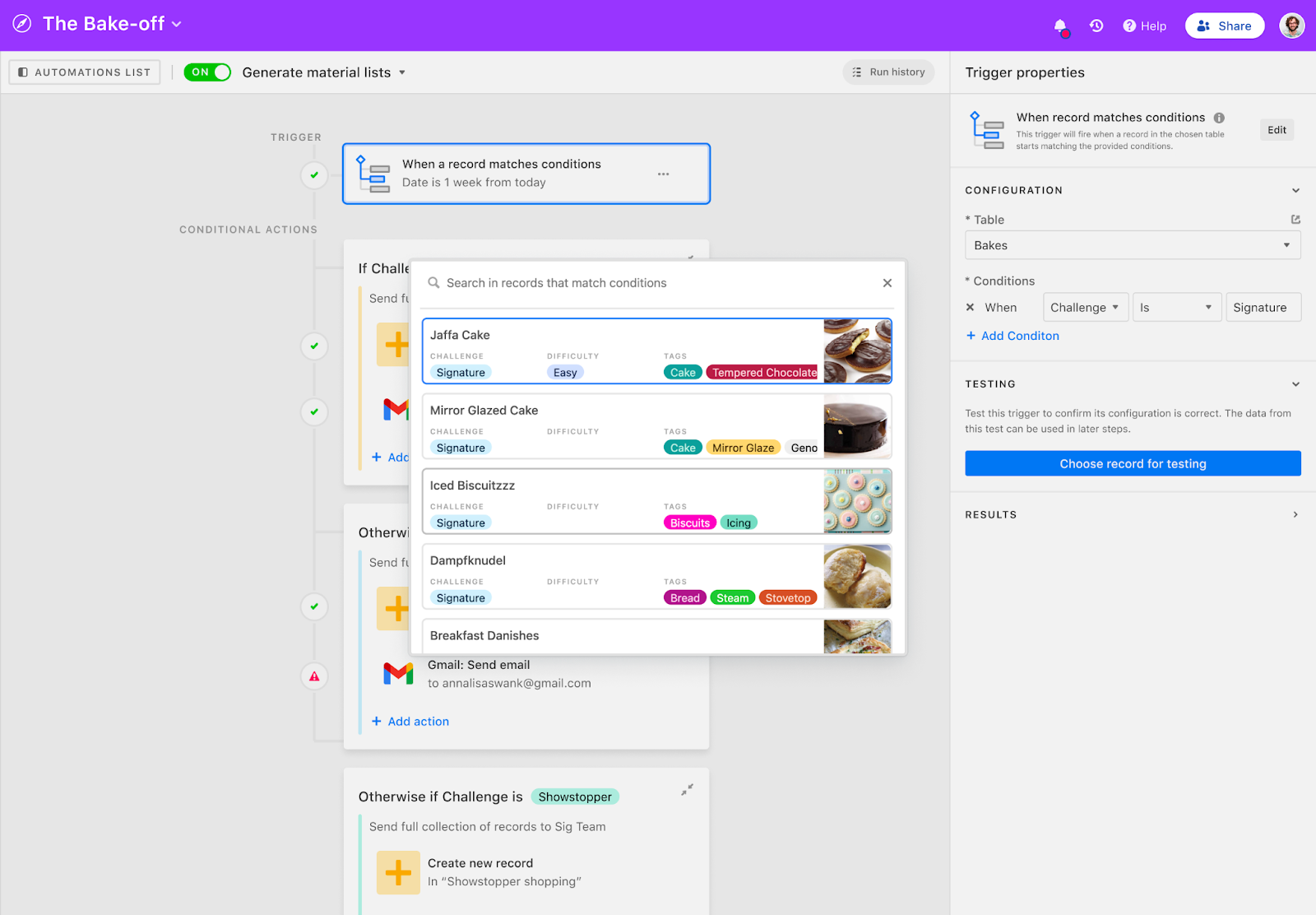
Task: Click the Stovetop tag
Action: pos(787,598)
